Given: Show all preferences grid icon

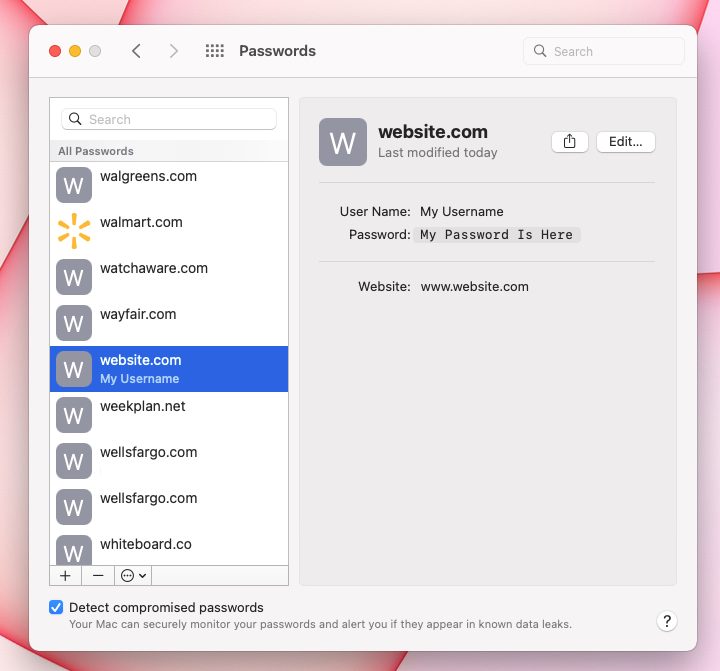Looking at the screenshot, I should pos(214,51).
